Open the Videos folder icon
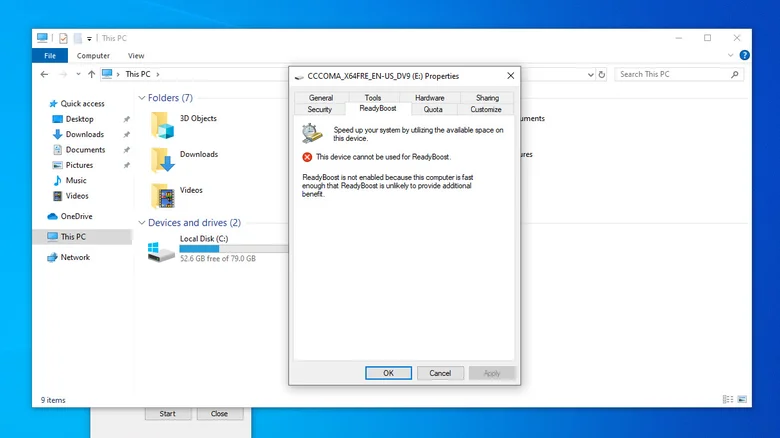Viewport: 780px width, 438px height. (163, 196)
